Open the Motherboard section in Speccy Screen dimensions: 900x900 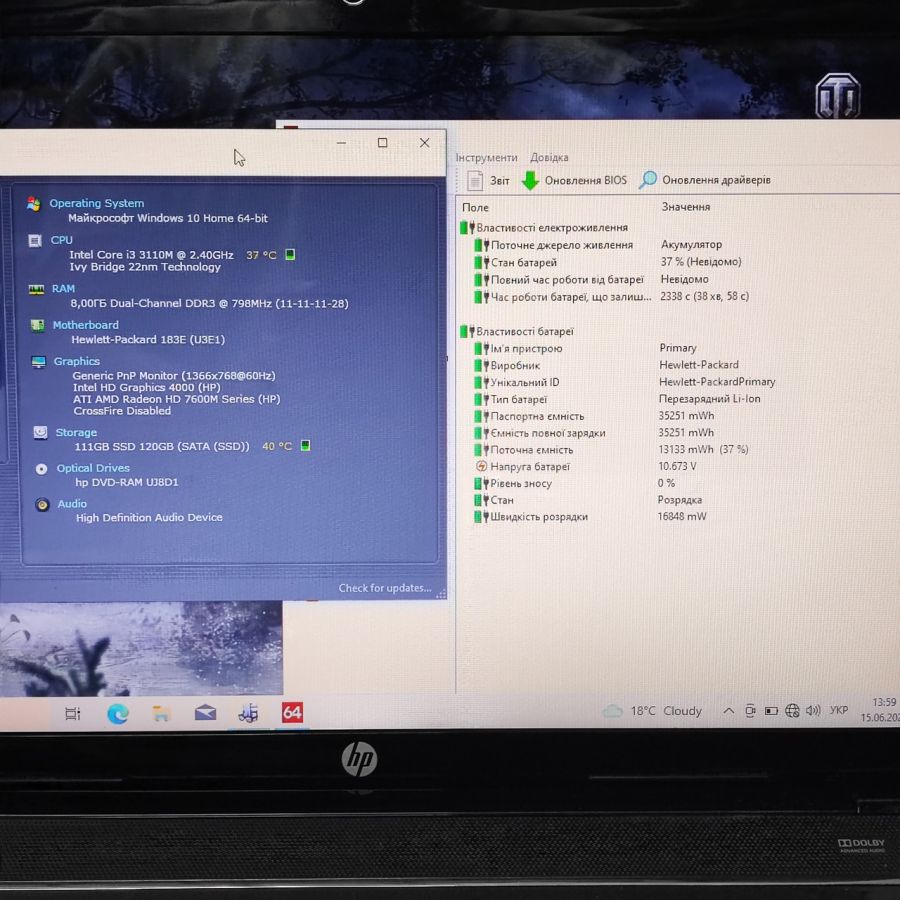86,325
